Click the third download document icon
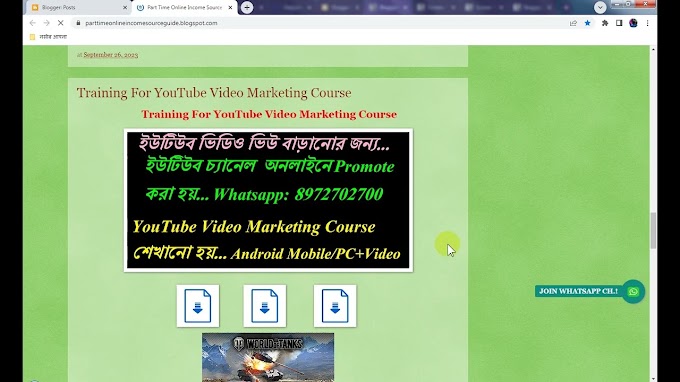The height and width of the screenshot is (382, 680). (335, 306)
